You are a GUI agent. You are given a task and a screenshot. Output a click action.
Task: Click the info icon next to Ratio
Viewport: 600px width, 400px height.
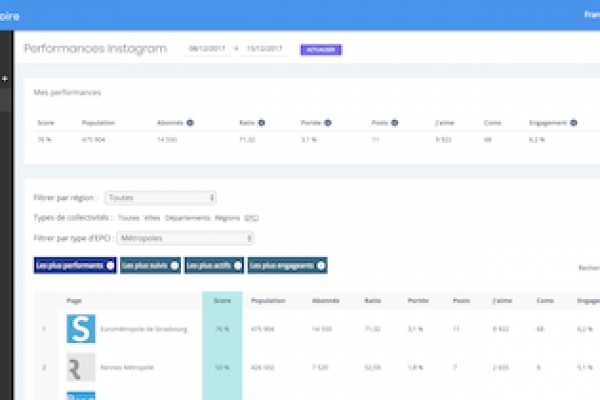262,123
